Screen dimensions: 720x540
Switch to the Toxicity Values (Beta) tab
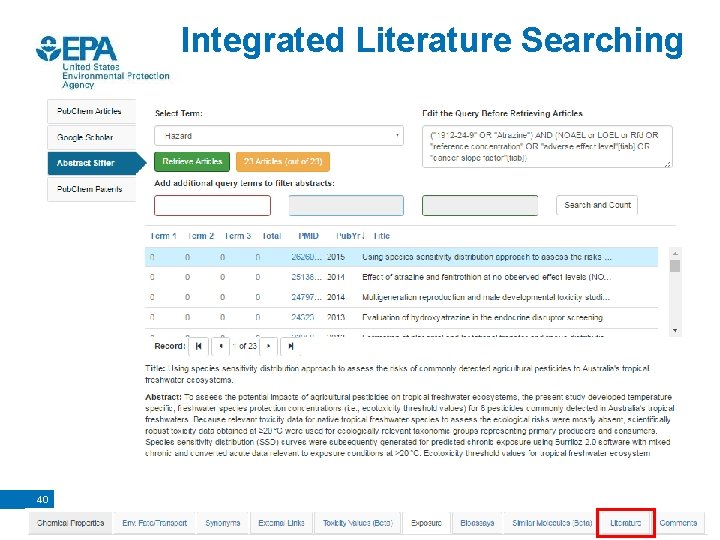[358, 523]
